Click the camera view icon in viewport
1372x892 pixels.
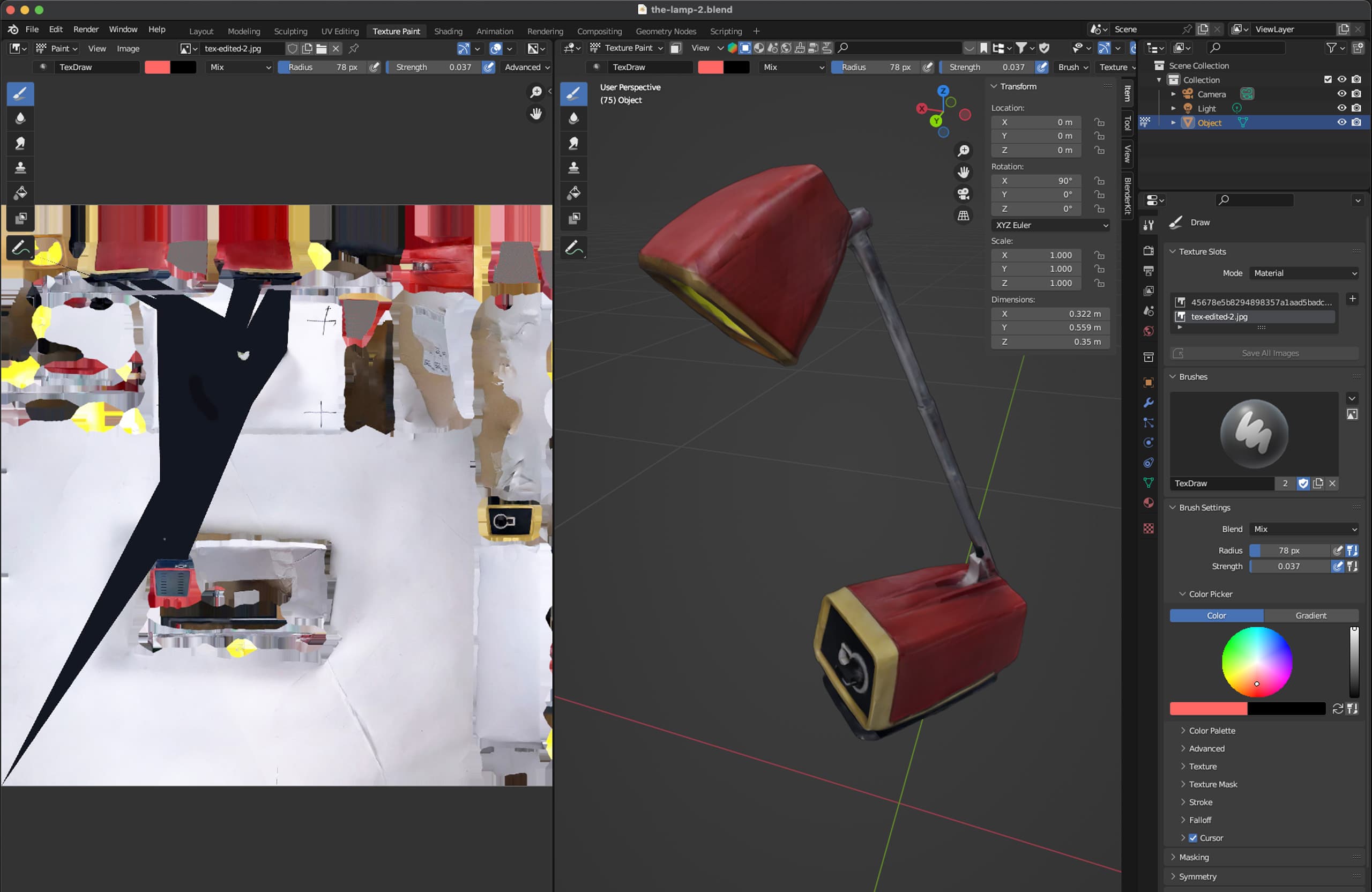(x=963, y=194)
